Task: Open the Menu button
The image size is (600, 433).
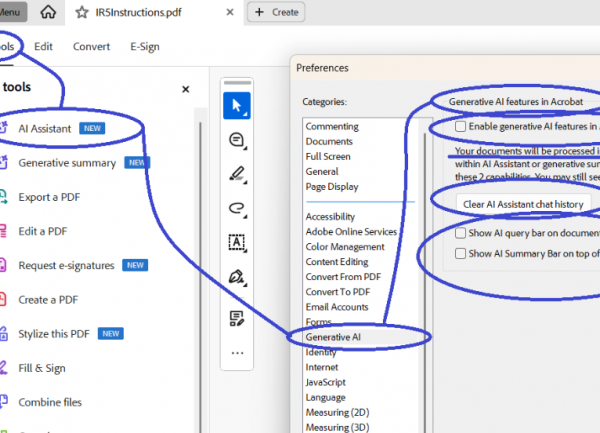Action: coord(11,12)
